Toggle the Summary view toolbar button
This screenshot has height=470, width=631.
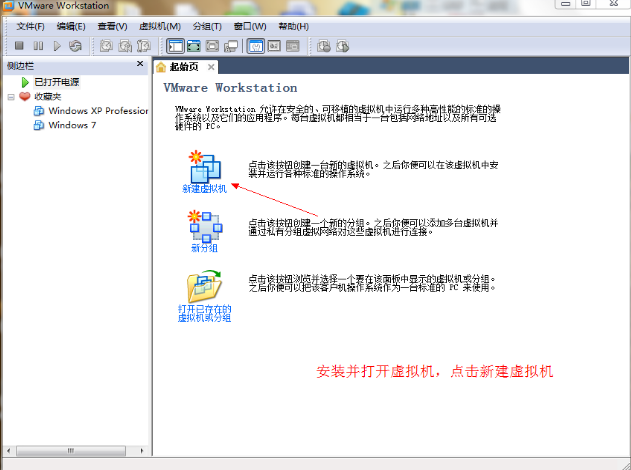[x=256, y=46]
